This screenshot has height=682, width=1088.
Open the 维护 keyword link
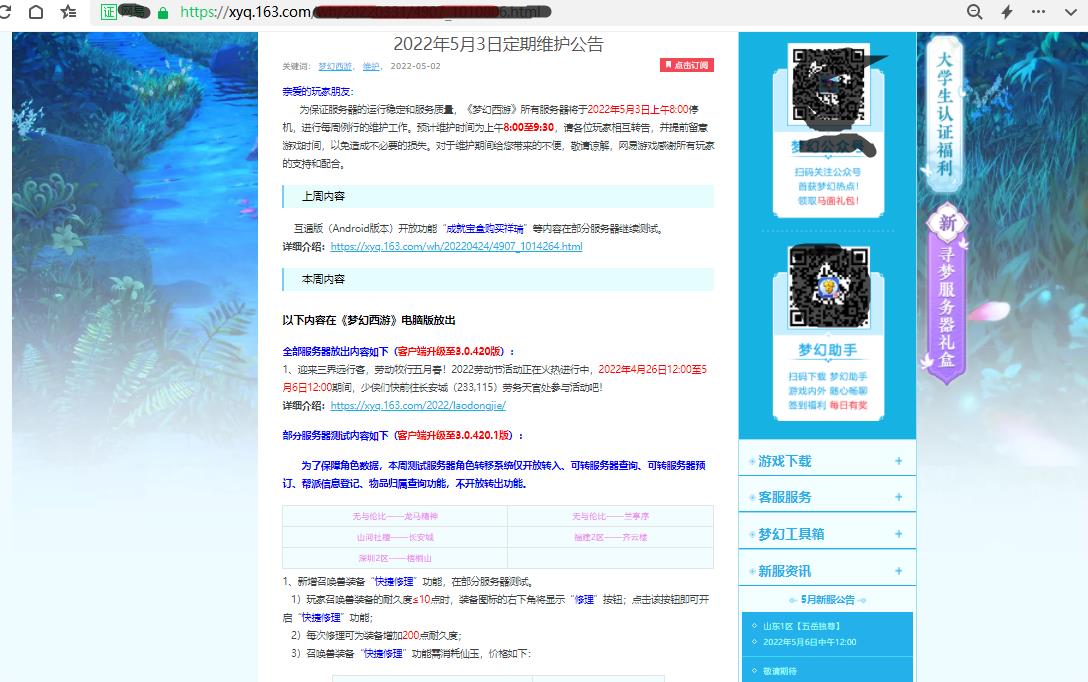371,67
